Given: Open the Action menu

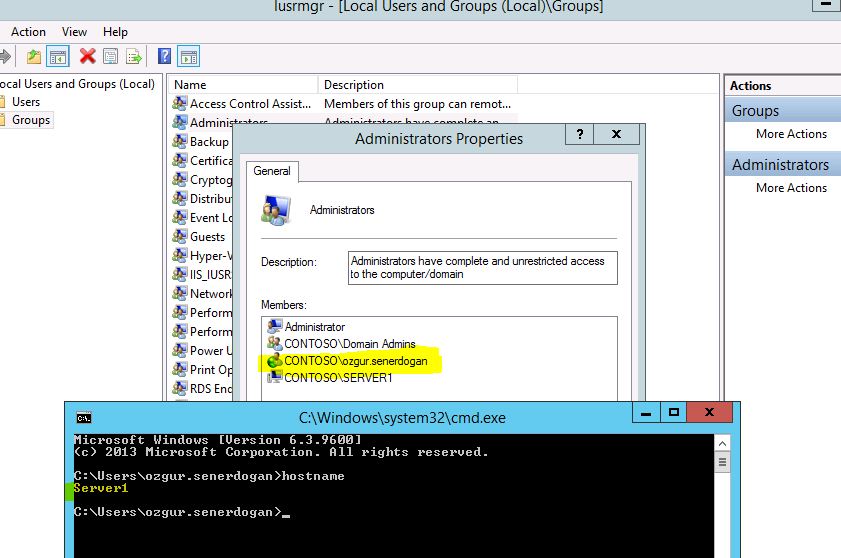Looking at the screenshot, I should (x=28, y=32).
